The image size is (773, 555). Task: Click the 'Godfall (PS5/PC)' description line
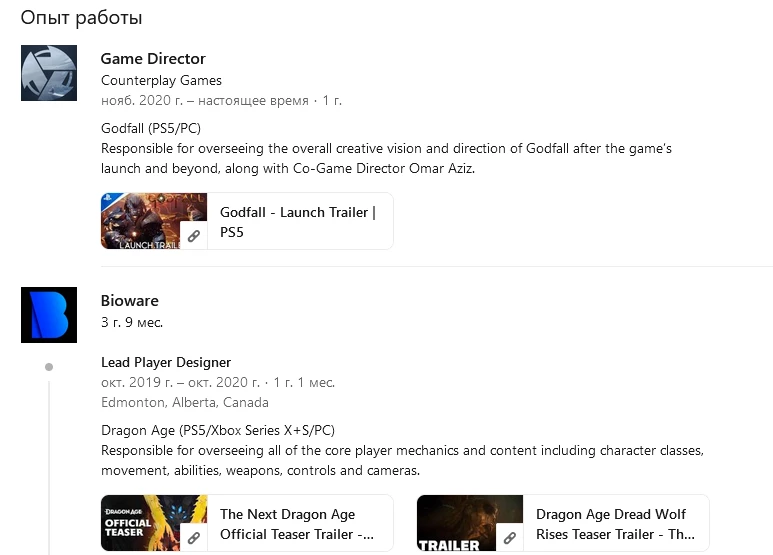151,128
